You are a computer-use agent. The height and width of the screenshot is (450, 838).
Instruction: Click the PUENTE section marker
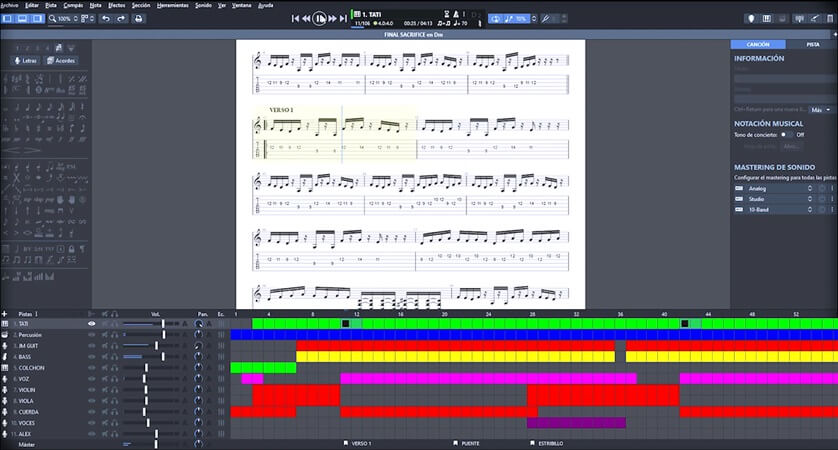click(x=467, y=444)
